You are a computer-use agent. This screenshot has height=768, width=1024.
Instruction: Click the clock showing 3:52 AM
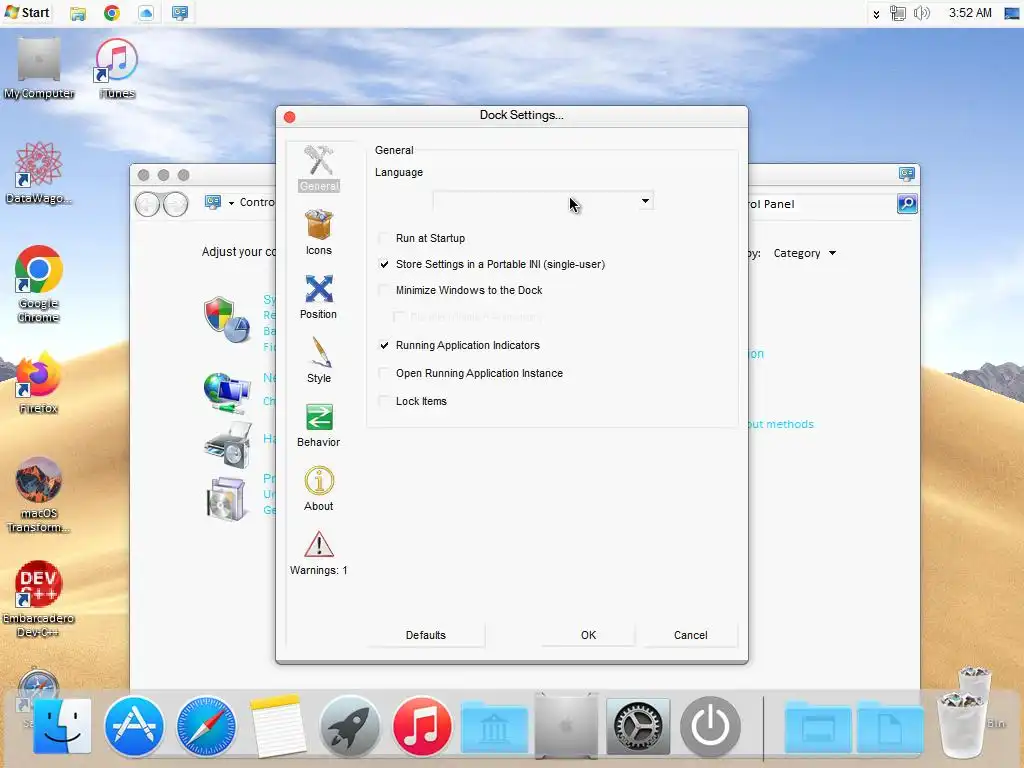pos(970,13)
